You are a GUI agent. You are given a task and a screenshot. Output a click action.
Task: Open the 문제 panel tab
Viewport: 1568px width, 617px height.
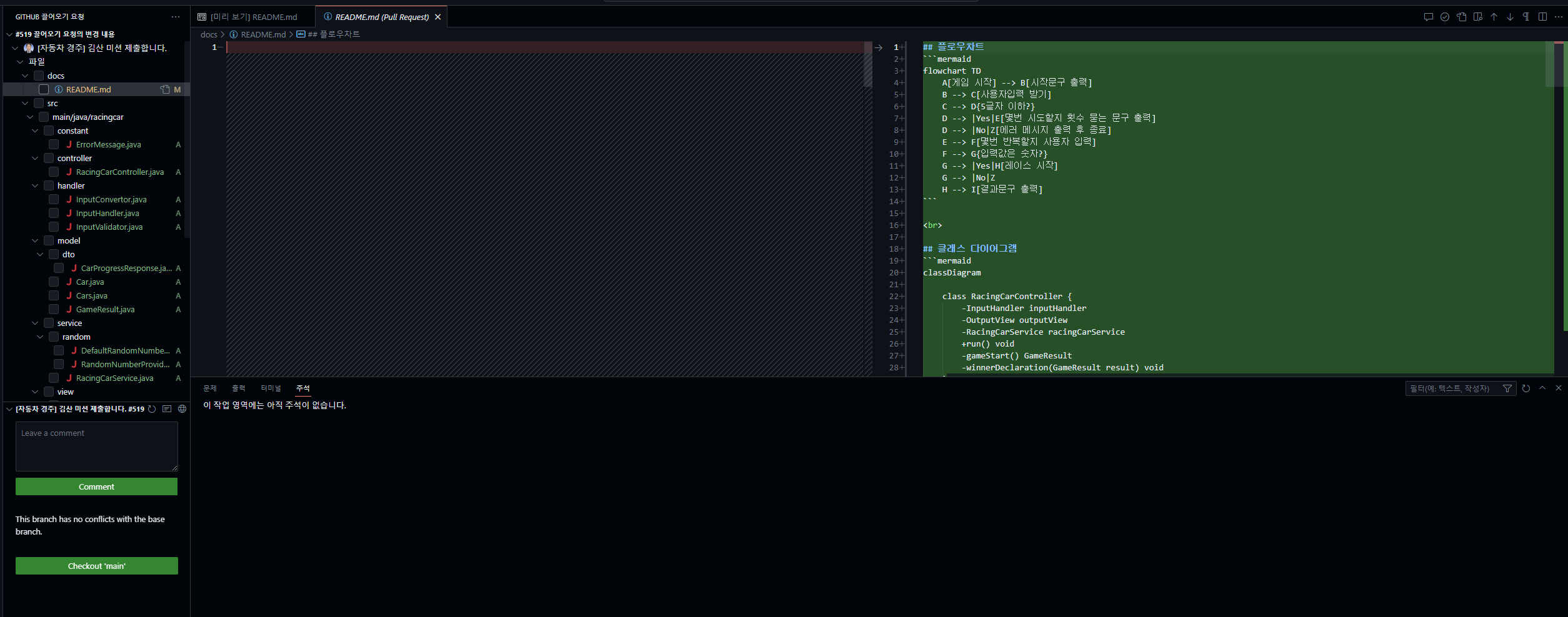pos(210,388)
